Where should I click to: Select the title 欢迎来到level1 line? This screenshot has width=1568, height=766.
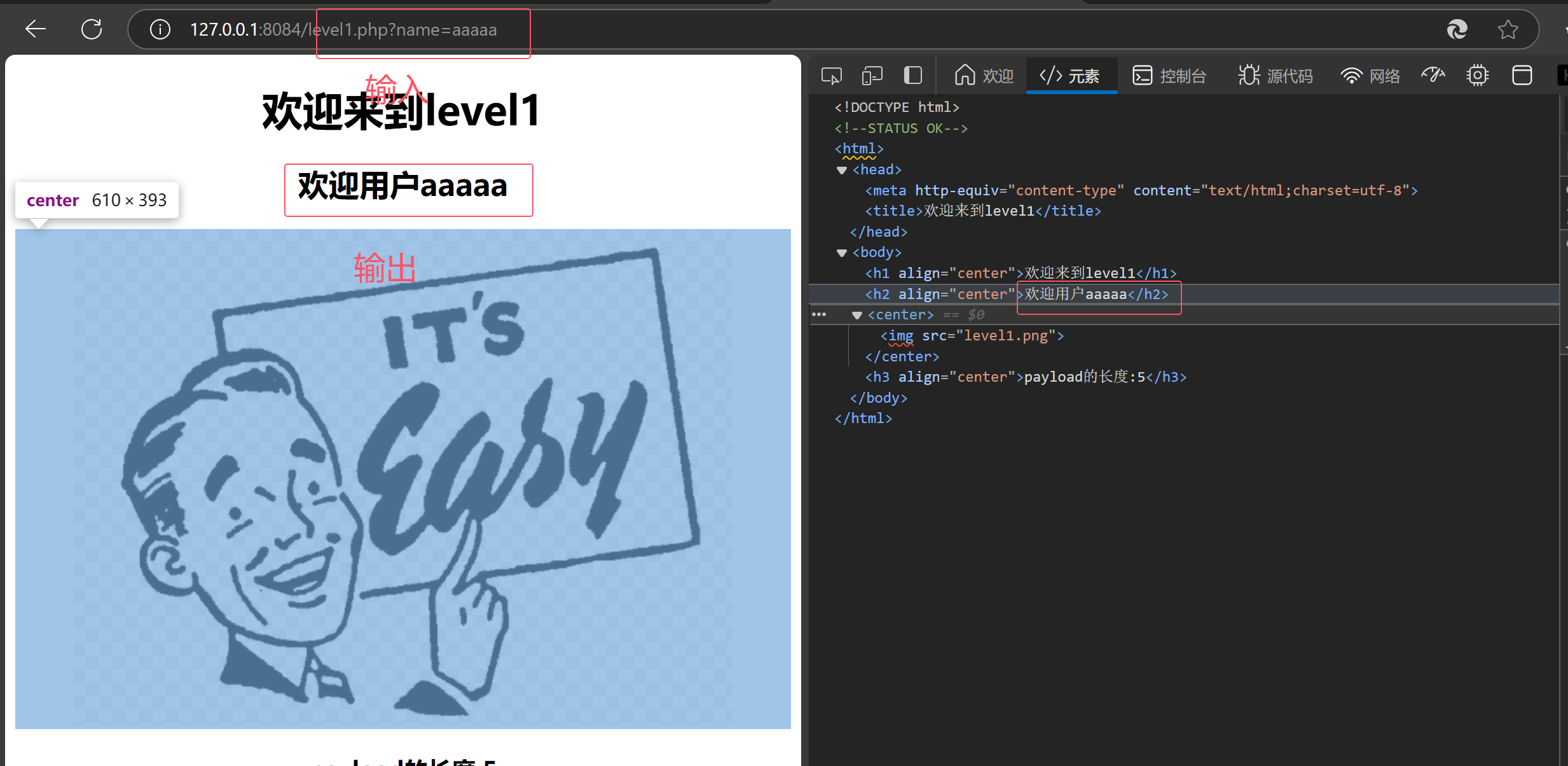pos(983,211)
